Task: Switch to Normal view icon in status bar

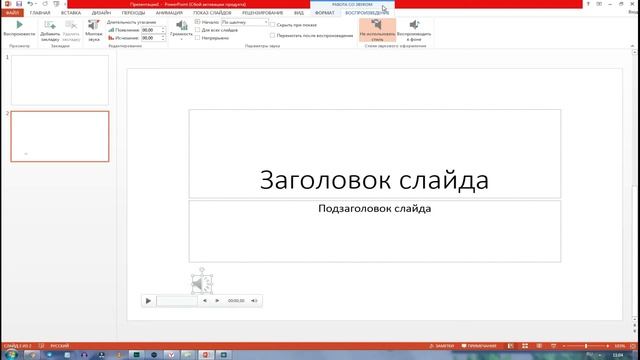Action: (x=511, y=346)
